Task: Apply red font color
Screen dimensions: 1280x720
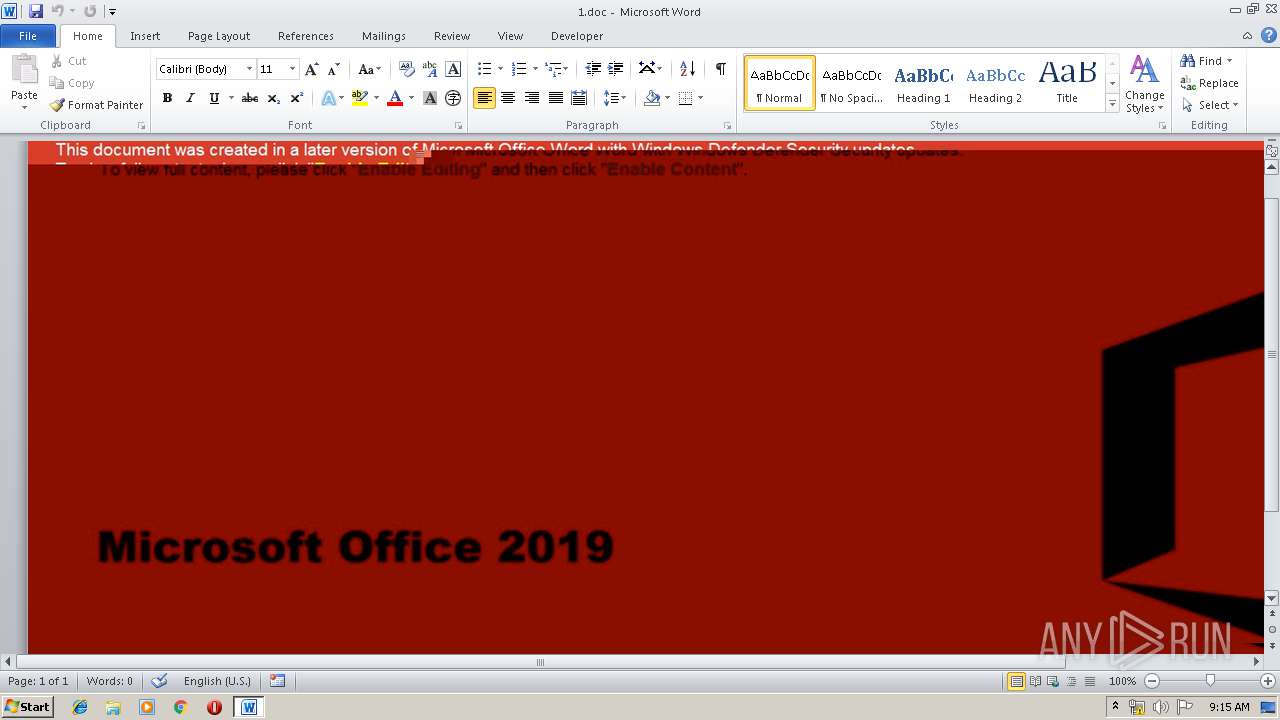Action: point(395,98)
